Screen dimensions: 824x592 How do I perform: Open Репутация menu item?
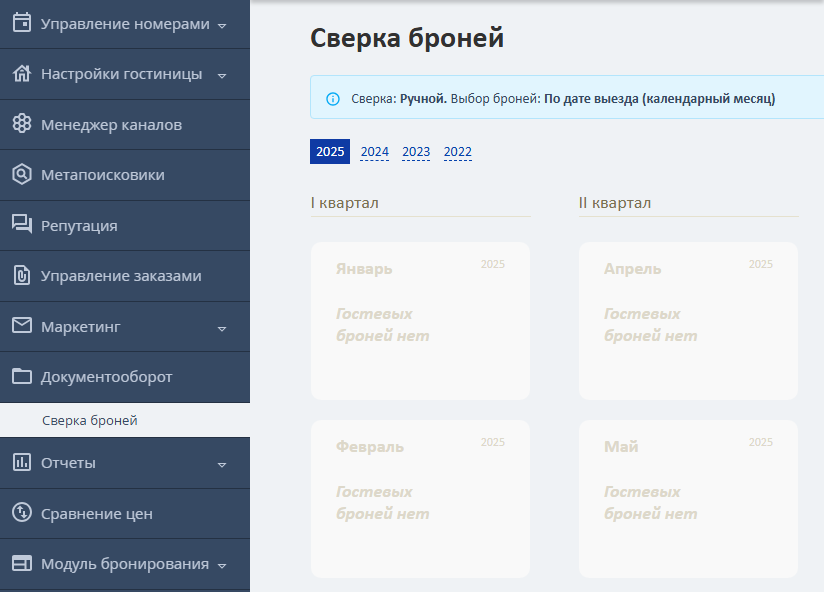coord(125,225)
